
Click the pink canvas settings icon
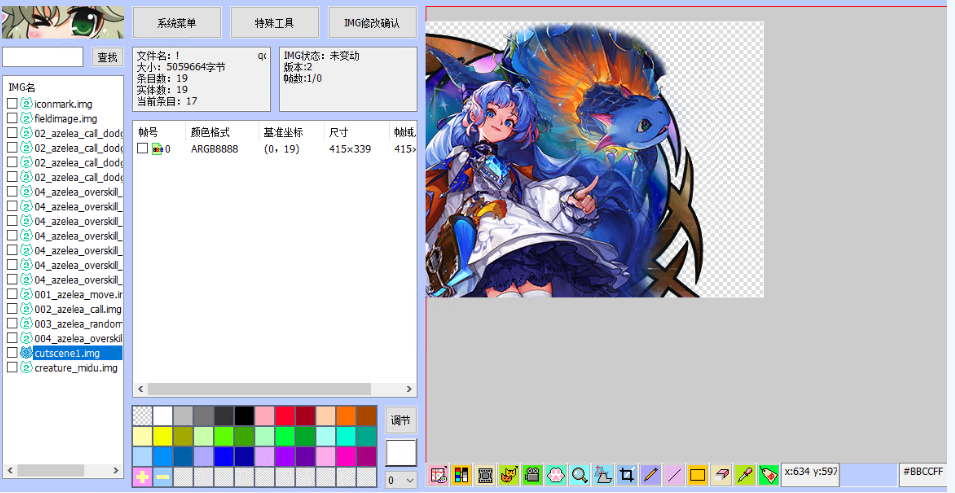(x=437, y=474)
